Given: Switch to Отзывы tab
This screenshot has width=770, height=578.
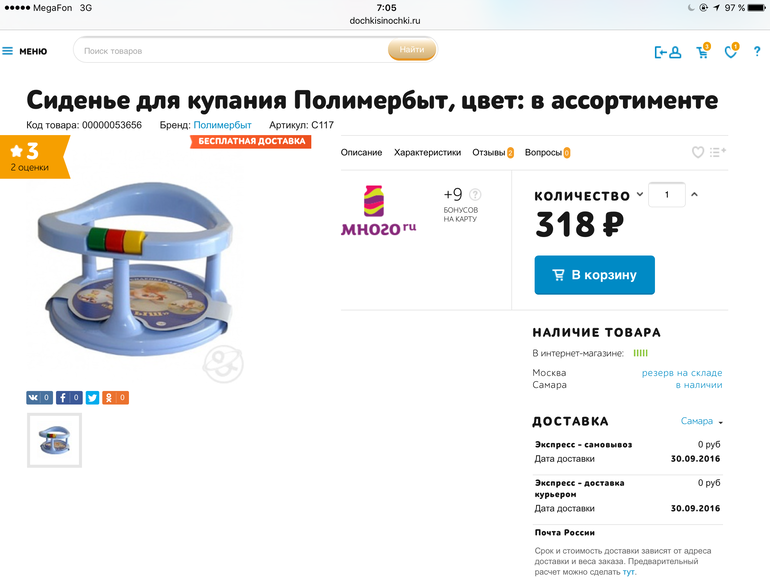Looking at the screenshot, I should pyautogui.click(x=493, y=153).
